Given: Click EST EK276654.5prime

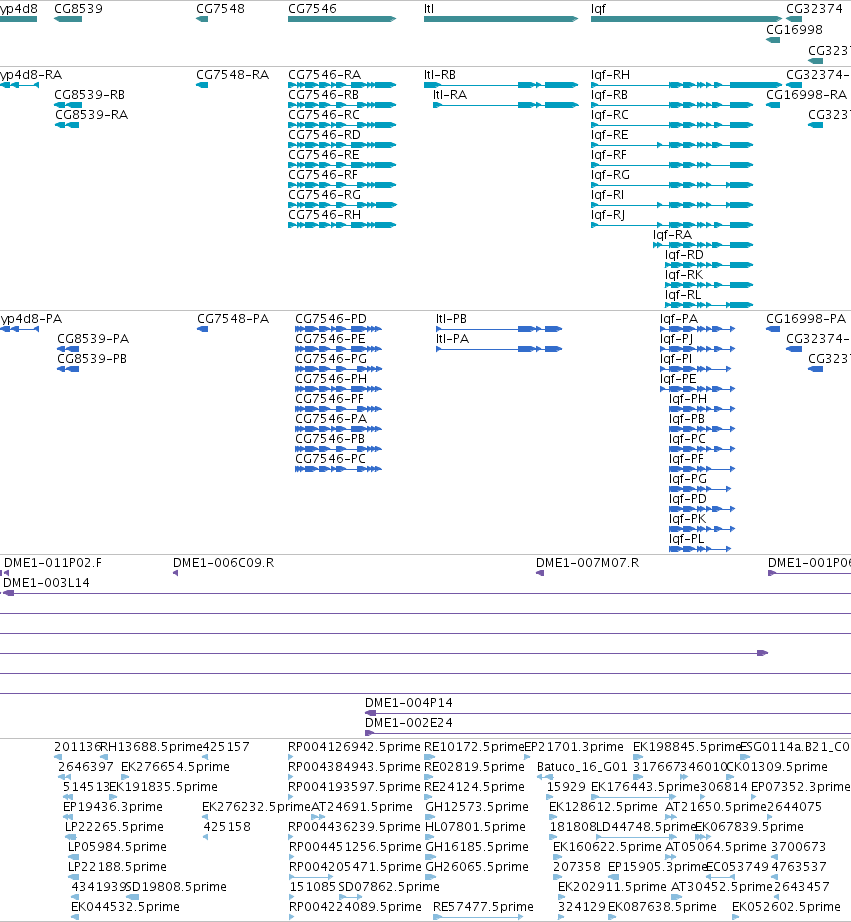Looking at the screenshot, I should pyautogui.click(x=175, y=767).
